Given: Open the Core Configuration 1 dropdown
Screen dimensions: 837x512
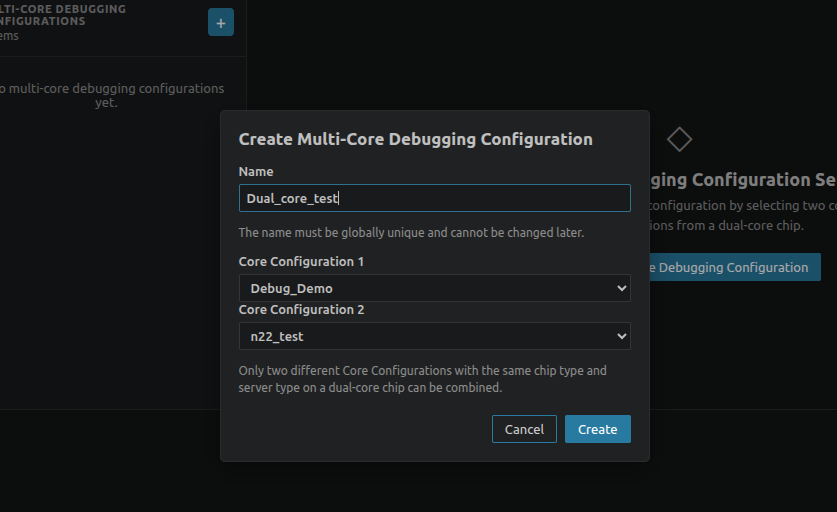Looking at the screenshot, I should [435, 288].
